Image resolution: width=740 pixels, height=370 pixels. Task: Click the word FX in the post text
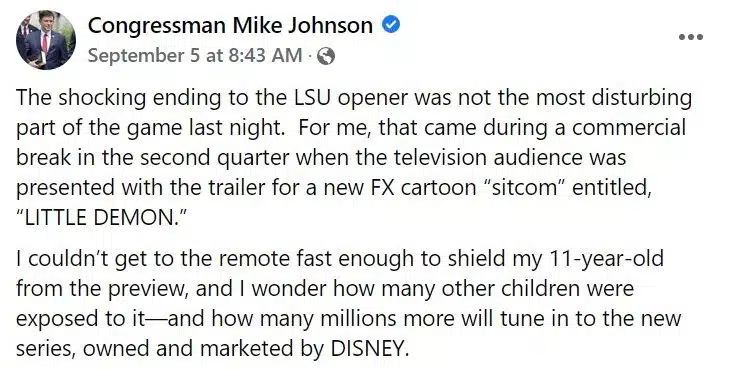tap(382, 188)
